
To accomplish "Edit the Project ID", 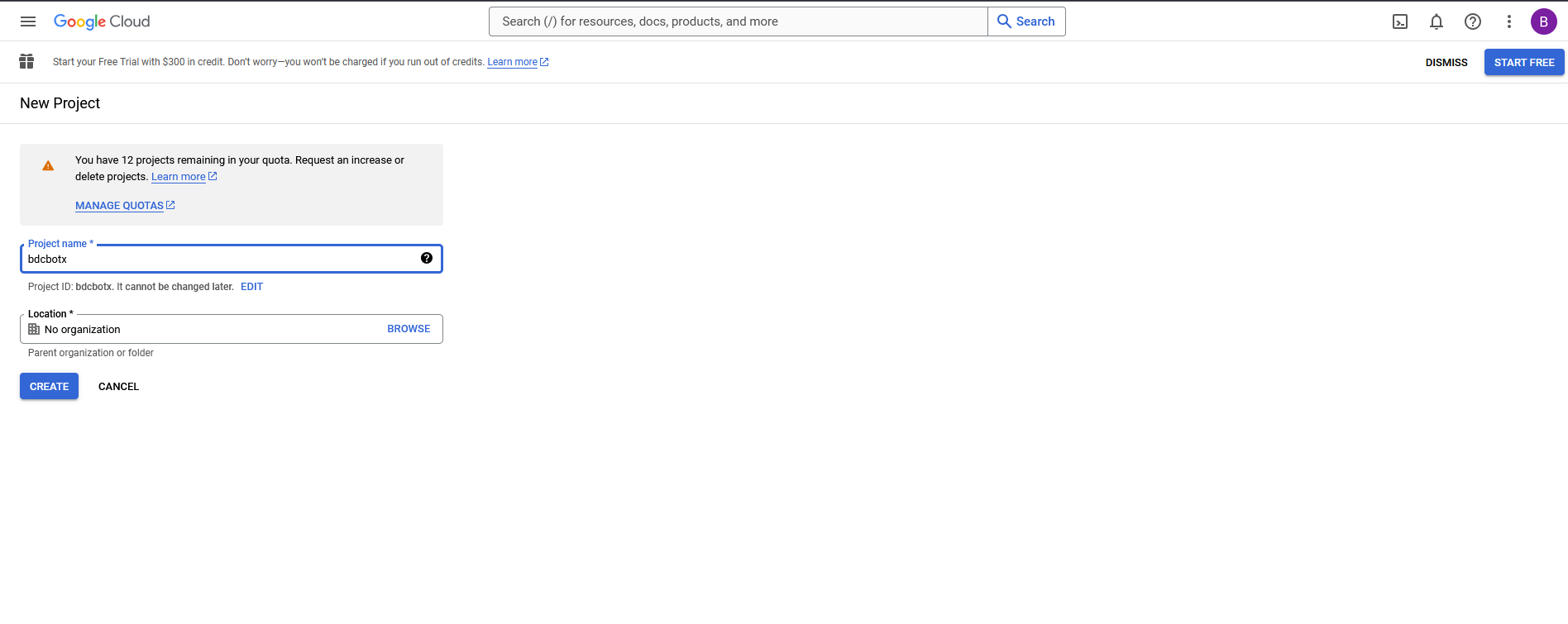I will 251,287.
